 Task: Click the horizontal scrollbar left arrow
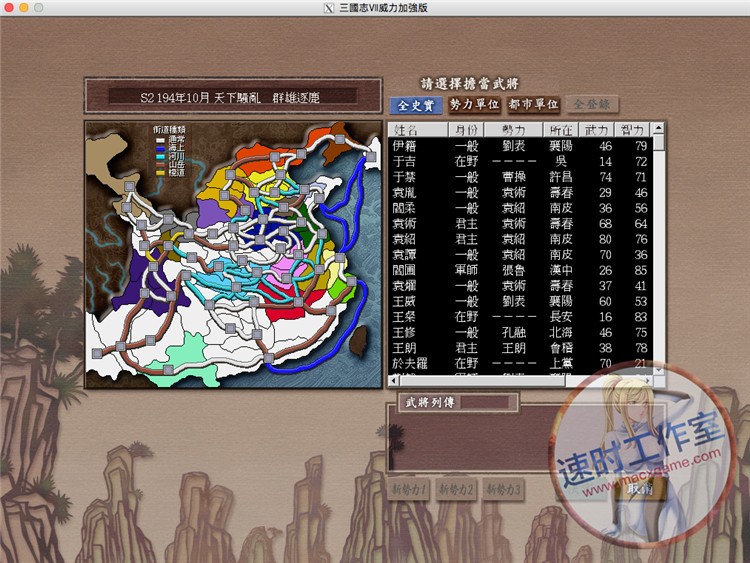394,381
